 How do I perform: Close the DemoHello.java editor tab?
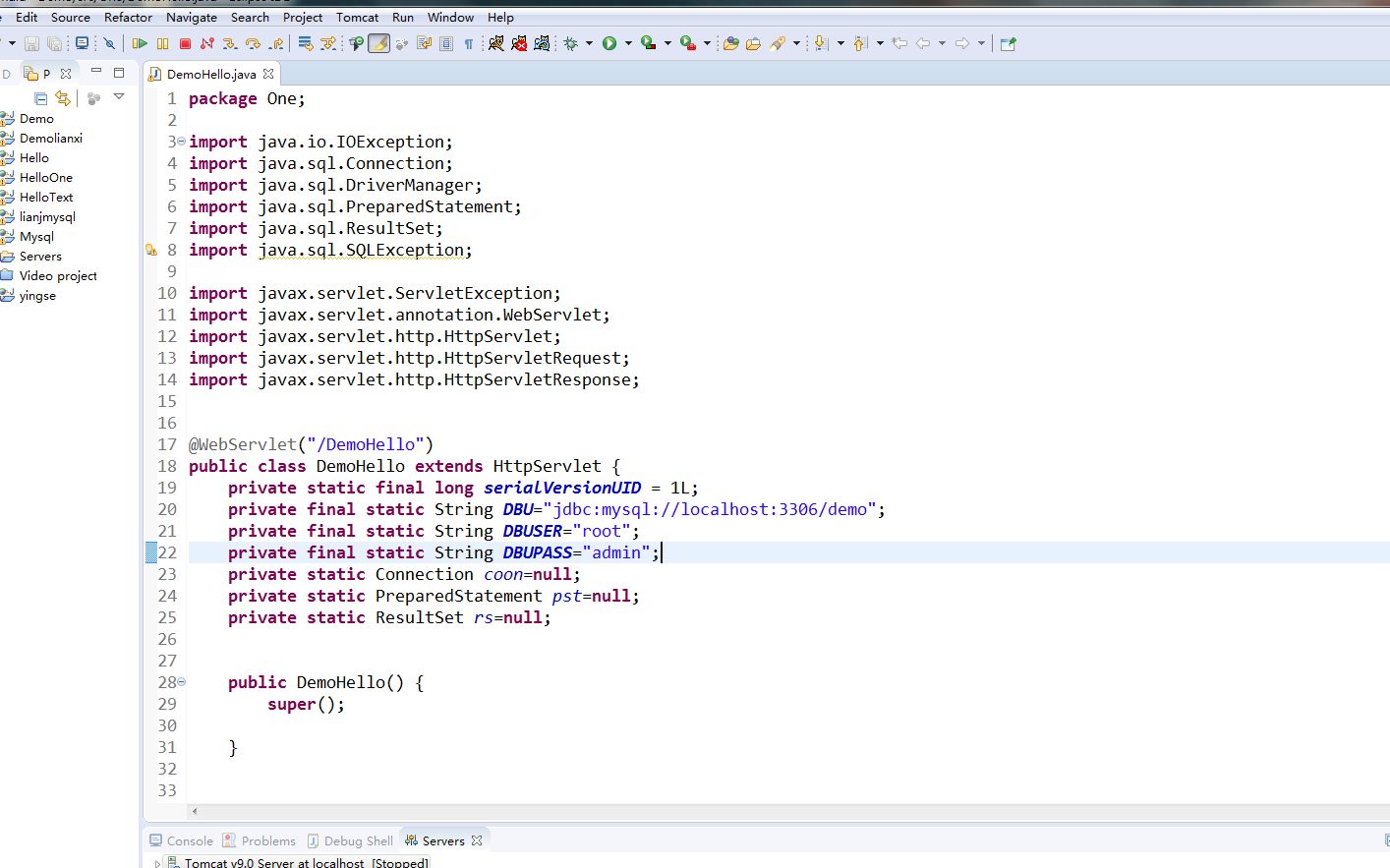coord(268,74)
